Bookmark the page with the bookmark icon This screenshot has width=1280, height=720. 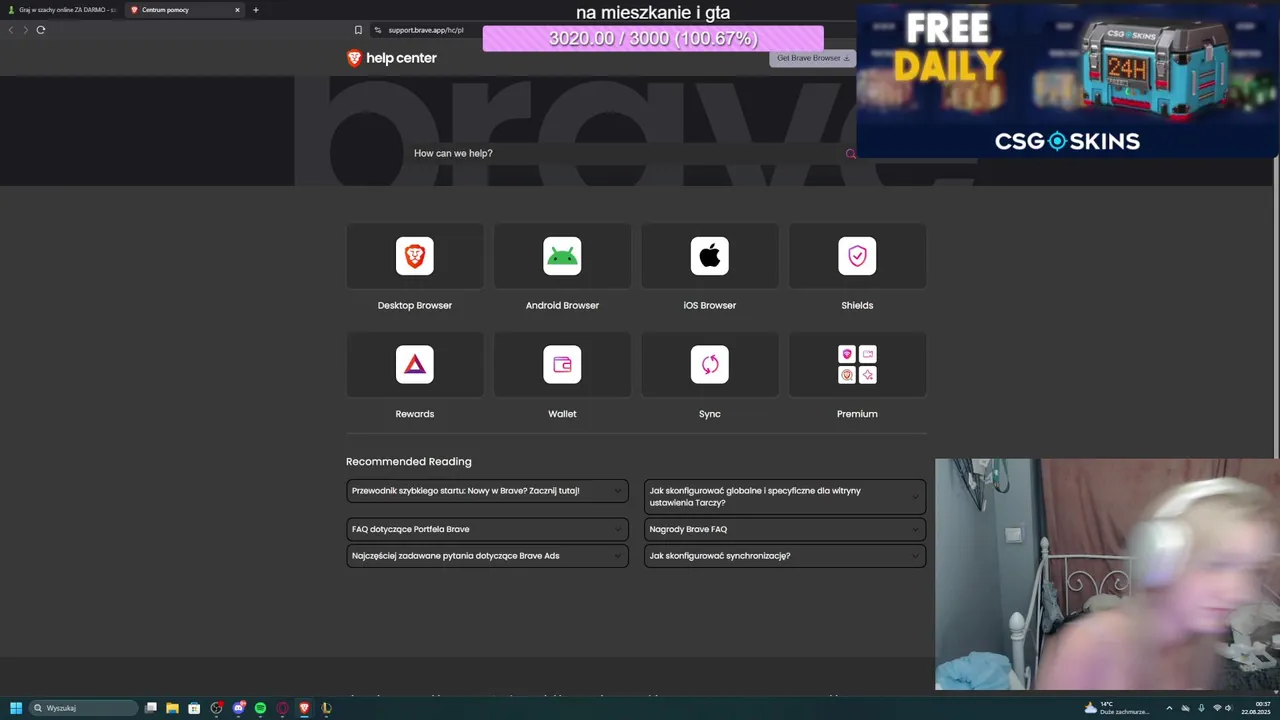pos(358,30)
